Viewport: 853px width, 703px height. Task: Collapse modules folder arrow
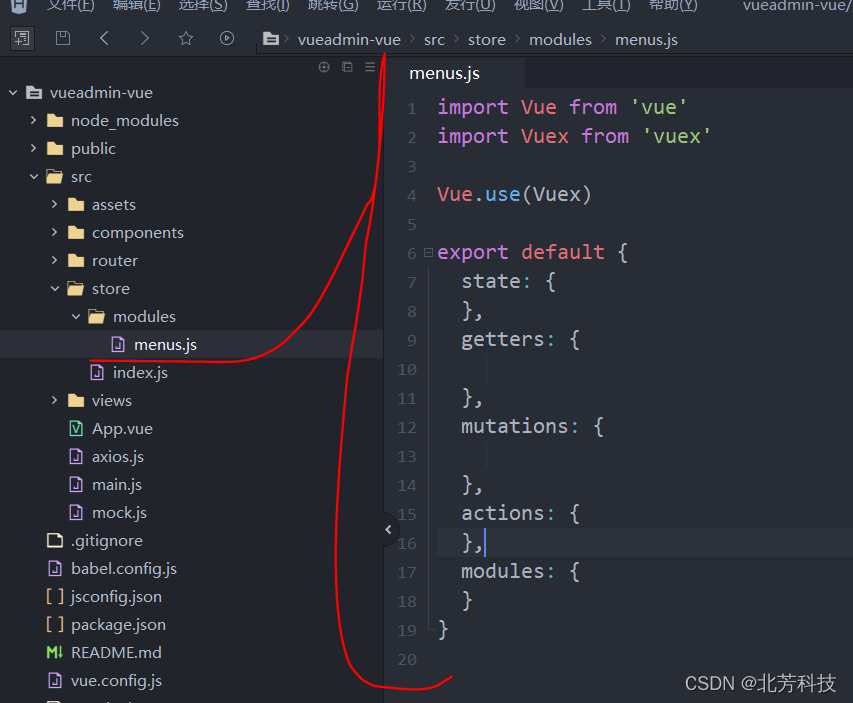pyautogui.click(x=76, y=316)
